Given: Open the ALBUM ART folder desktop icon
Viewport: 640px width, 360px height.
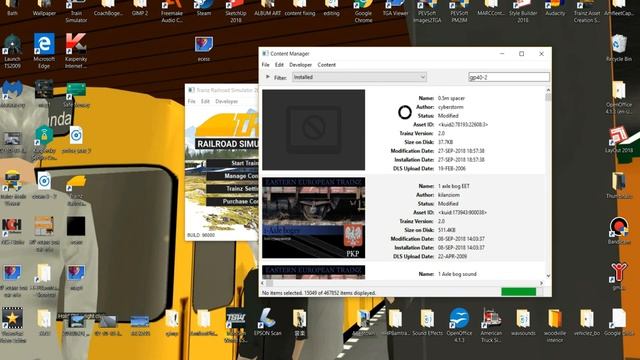Looking at the screenshot, I should 267,8.
